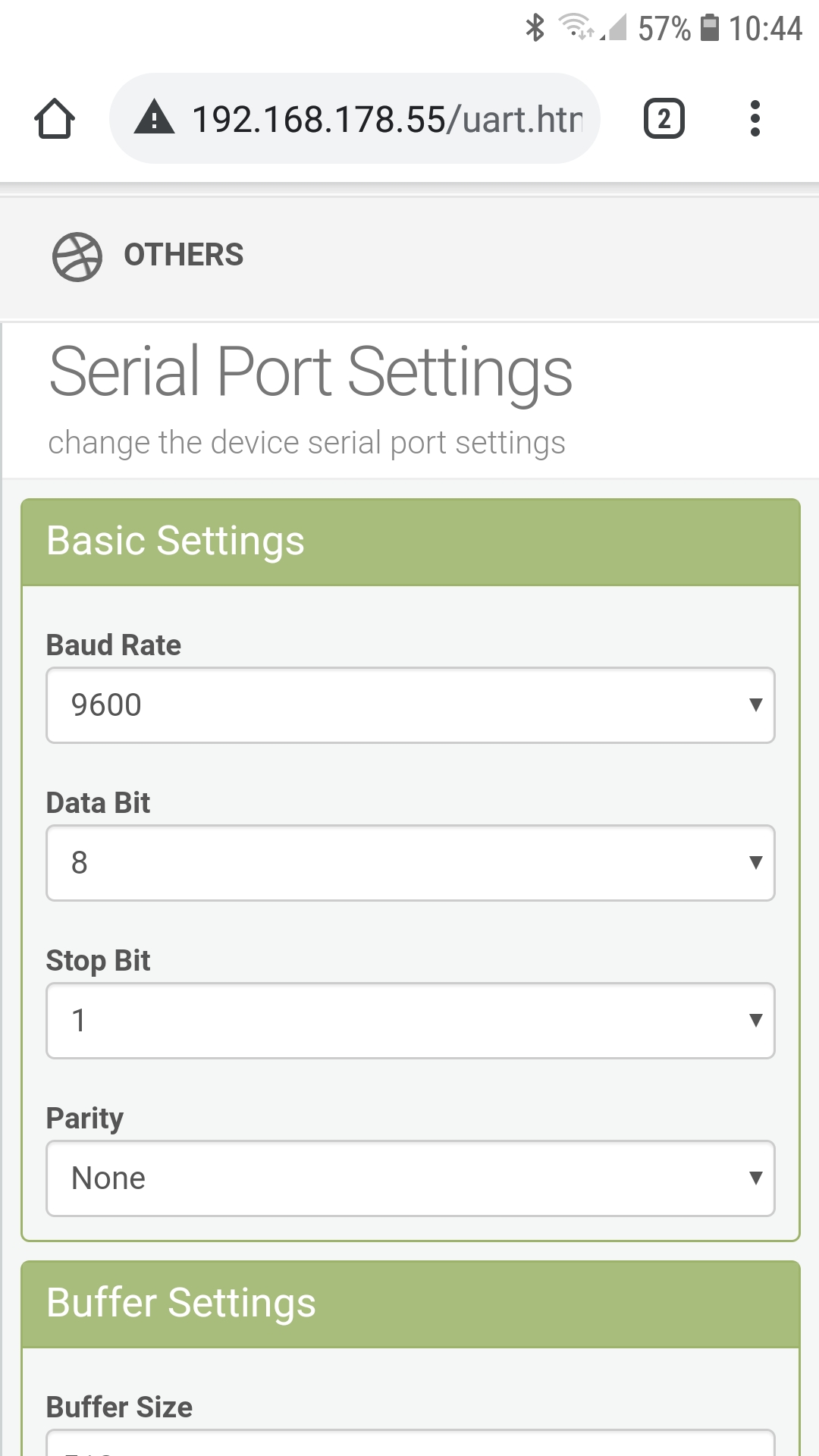Image resolution: width=819 pixels, height=1456 pixels.
Task: Click the Basic Settings panel header
Action: coord(410,542)
